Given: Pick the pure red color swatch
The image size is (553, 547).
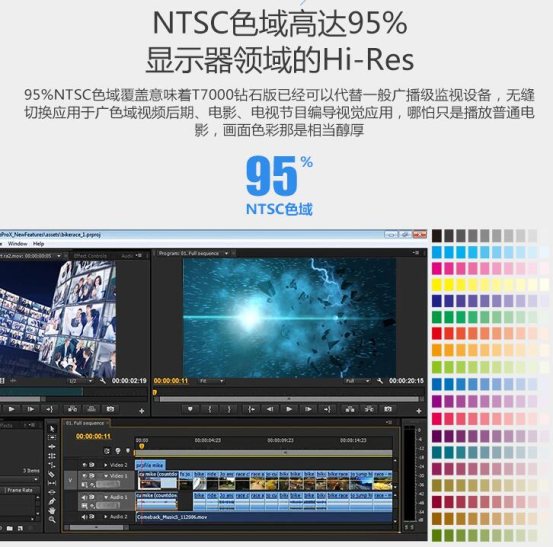Looking at the screenshot, I should point(437,333).
